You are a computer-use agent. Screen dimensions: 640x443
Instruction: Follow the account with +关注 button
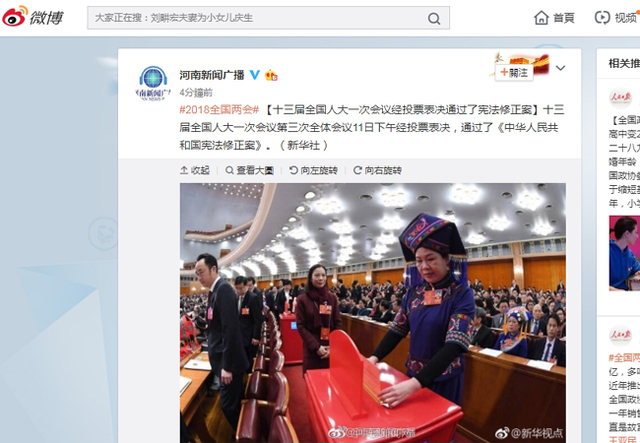click(x=514, y=73)
